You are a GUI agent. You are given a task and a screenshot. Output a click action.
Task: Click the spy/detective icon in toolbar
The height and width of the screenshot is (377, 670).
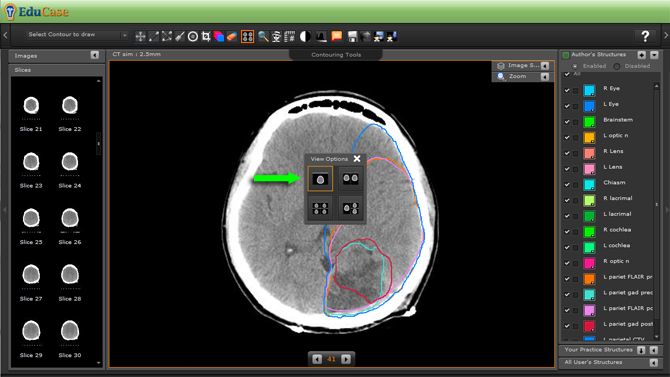pos(276,37)
